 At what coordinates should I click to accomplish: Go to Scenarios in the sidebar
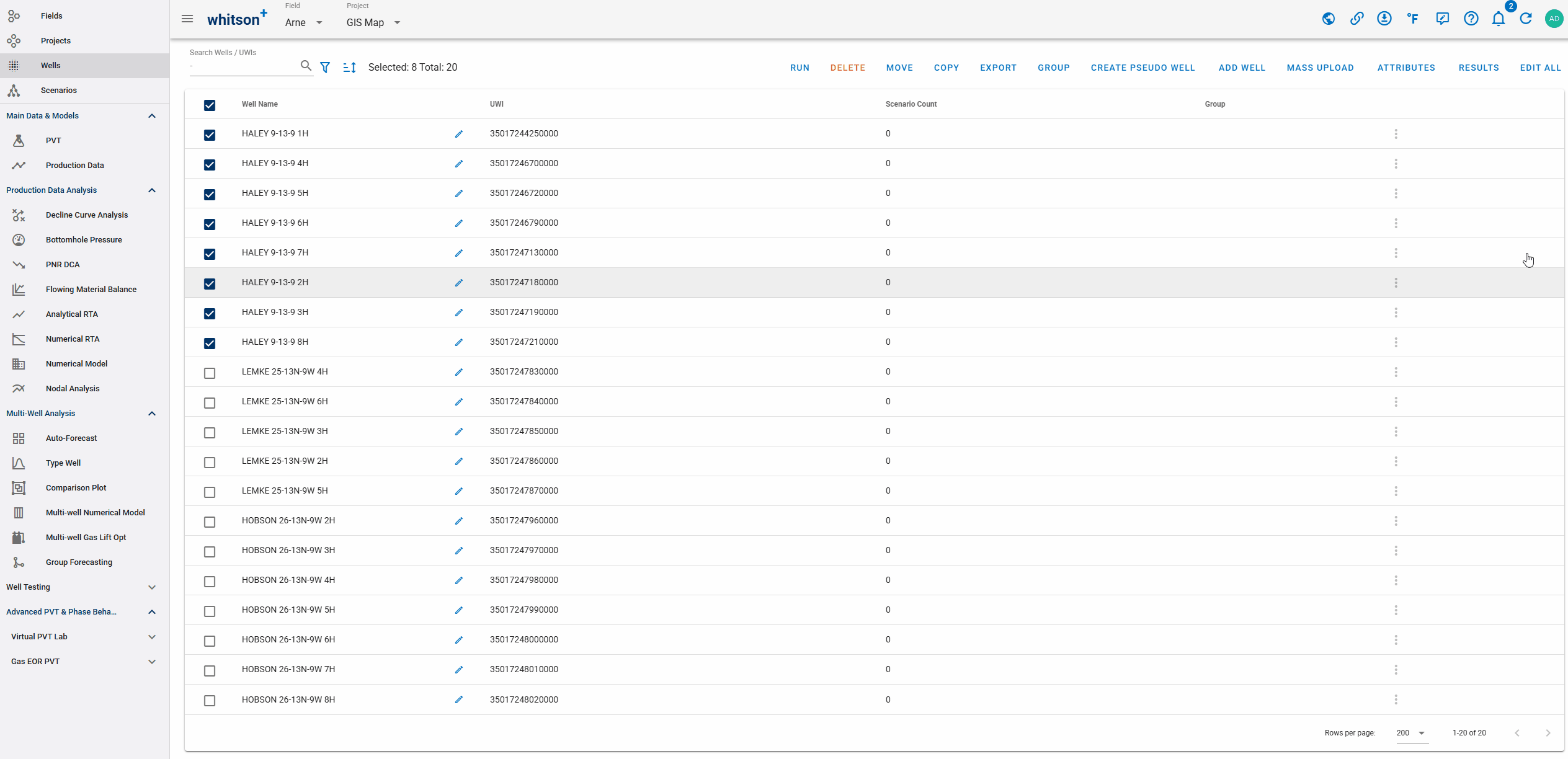tap(59, 91)
